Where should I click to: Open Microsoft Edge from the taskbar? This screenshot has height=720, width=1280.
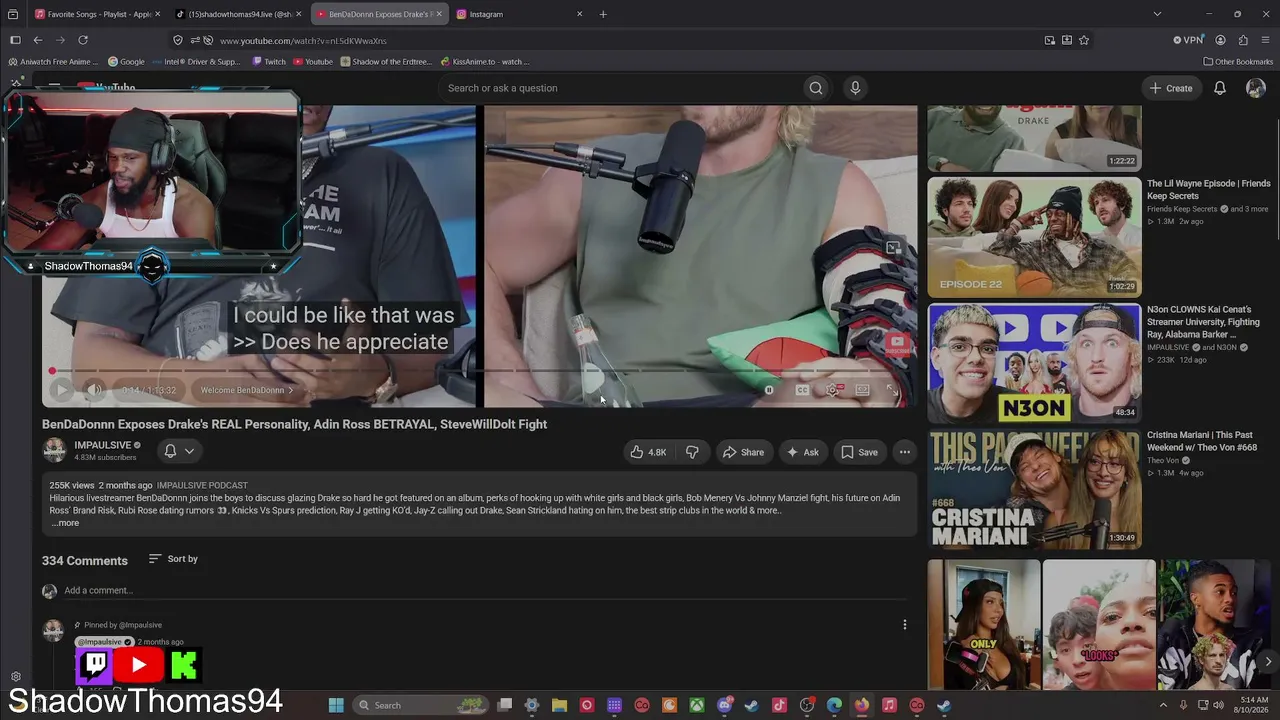click(x=834, y=705)
